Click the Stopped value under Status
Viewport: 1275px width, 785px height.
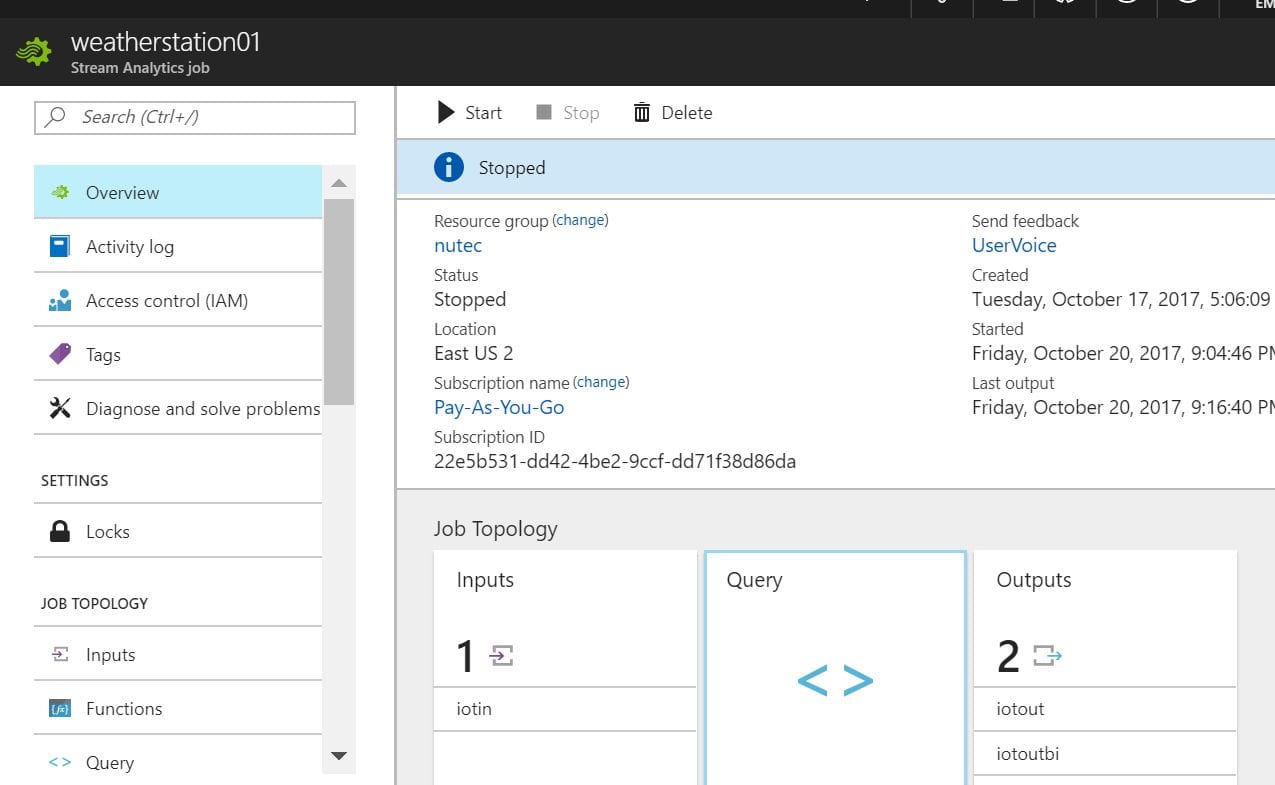click(470, 299)
